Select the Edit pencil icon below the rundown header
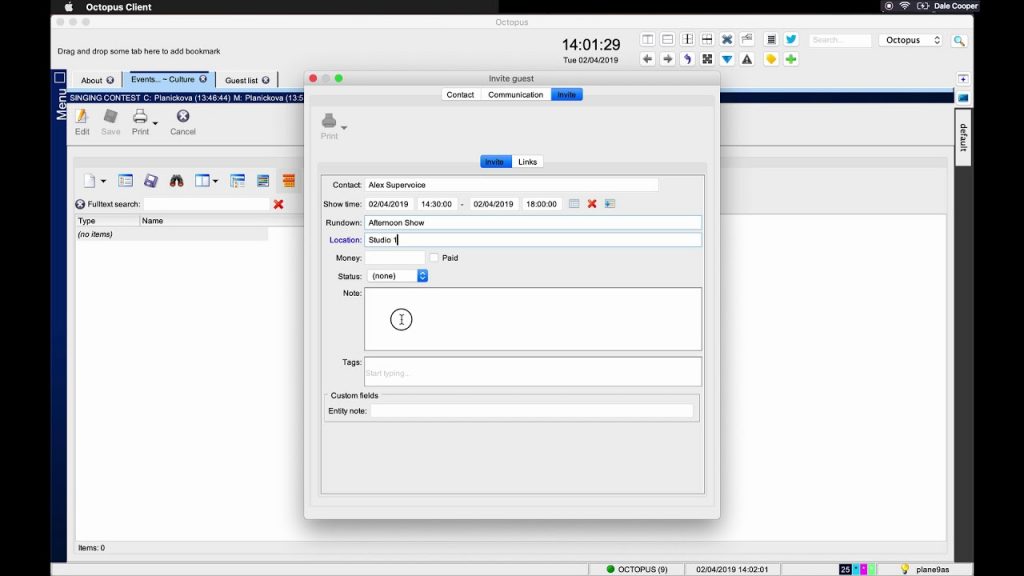The width and height of the screenshot is (1024, 576). point(81,118)
